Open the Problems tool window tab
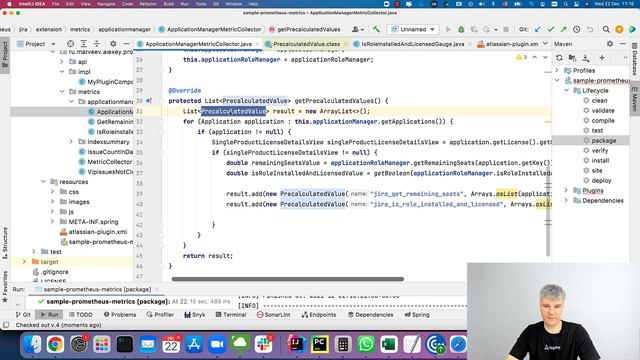Viewport: 640px width, 360px height. [x=120, y=315]
